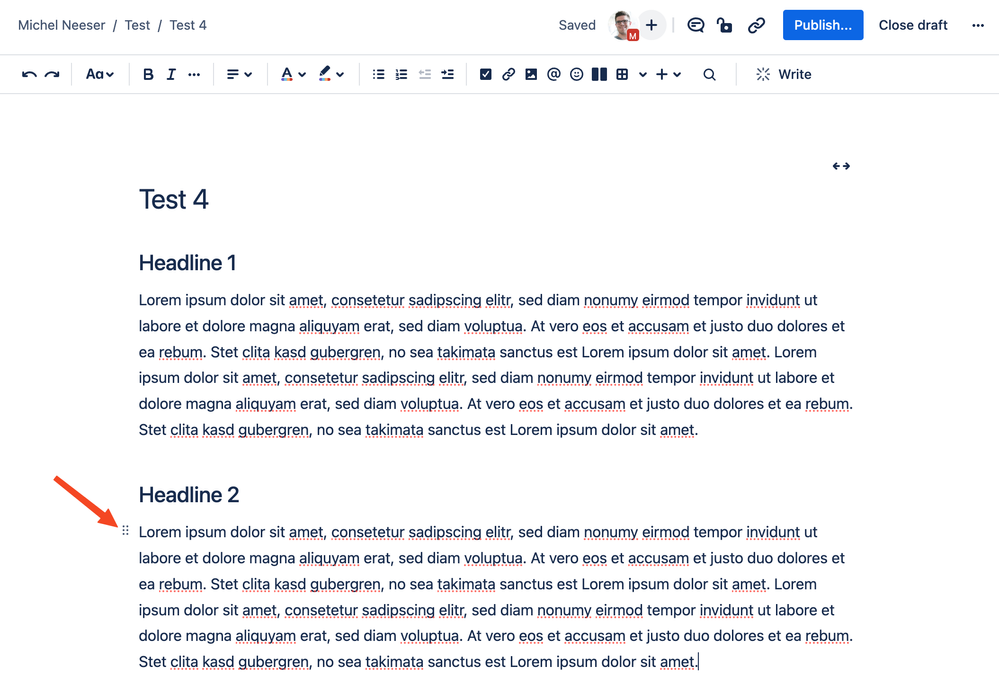Redo the last edit
This screenshot has width=999, height=691.
[x=52, y=75]
